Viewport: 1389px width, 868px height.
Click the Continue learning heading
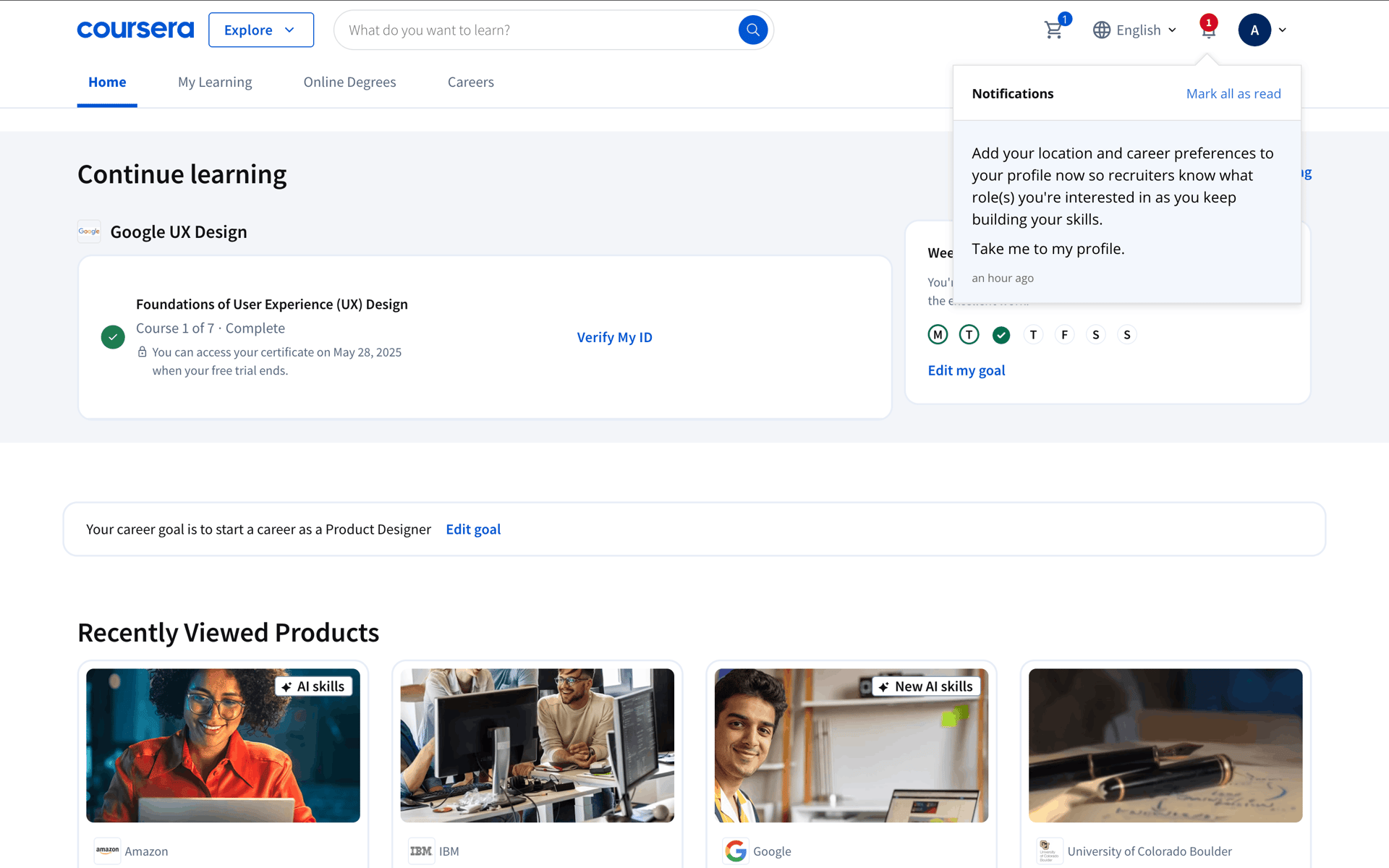(x=182, y=174)
